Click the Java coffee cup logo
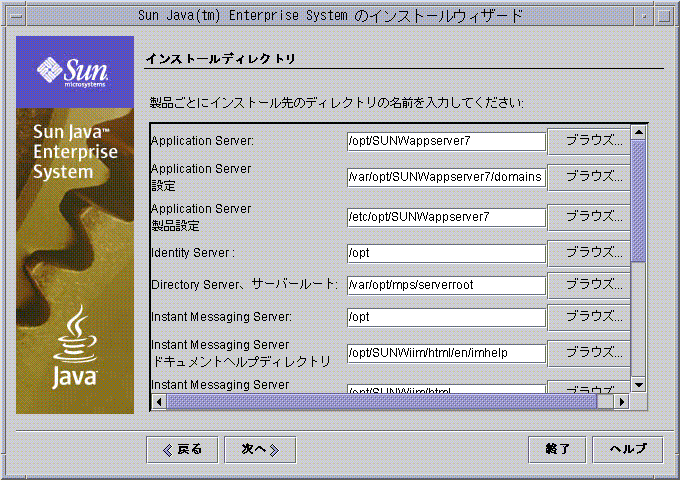This screenshot has width=680, height=480. 75,346
